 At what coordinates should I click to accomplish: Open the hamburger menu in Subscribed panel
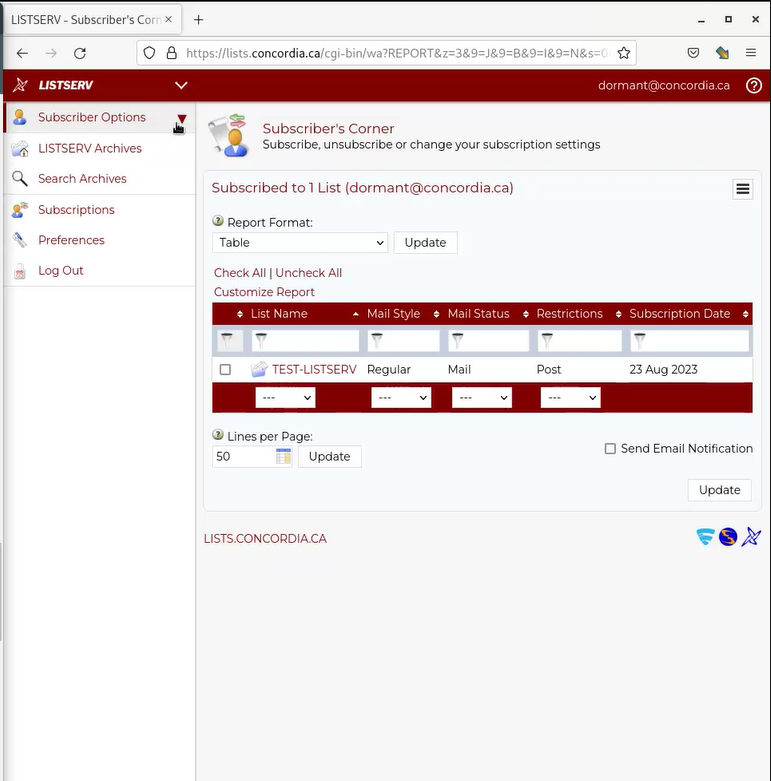743,189
